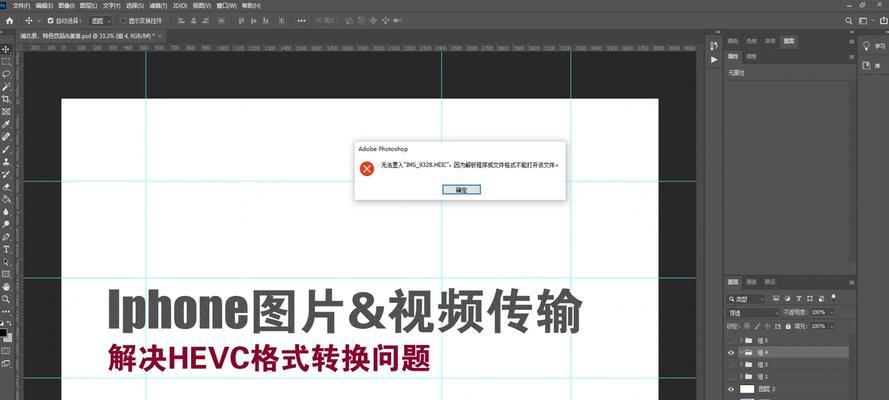The width and height of the screenshot is (889, 400).
Task: Open the 不透明度 opacity dropdown arrow
Action: click(x=831, y=312)
